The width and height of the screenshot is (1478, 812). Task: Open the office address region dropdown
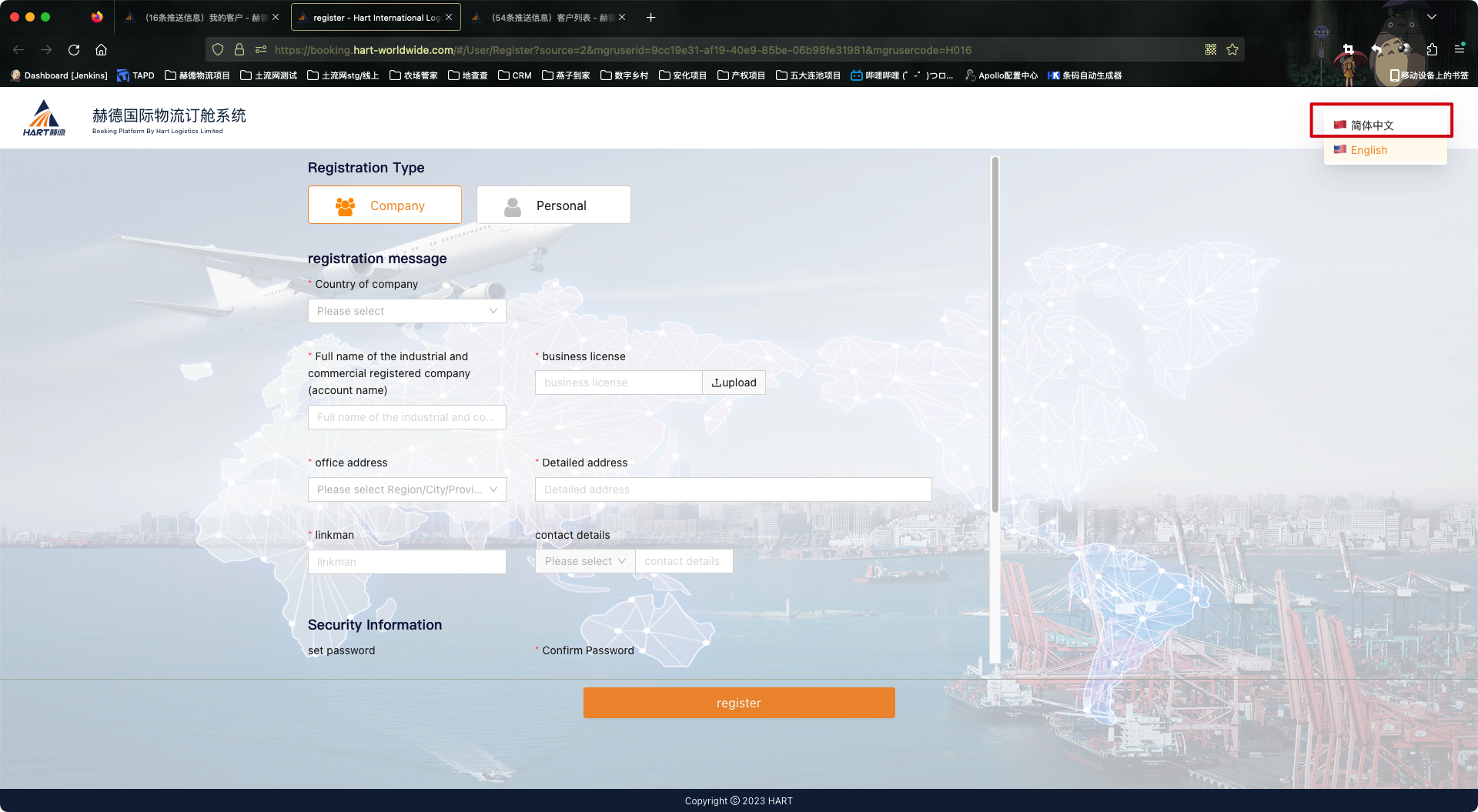(x=406, y=490)
